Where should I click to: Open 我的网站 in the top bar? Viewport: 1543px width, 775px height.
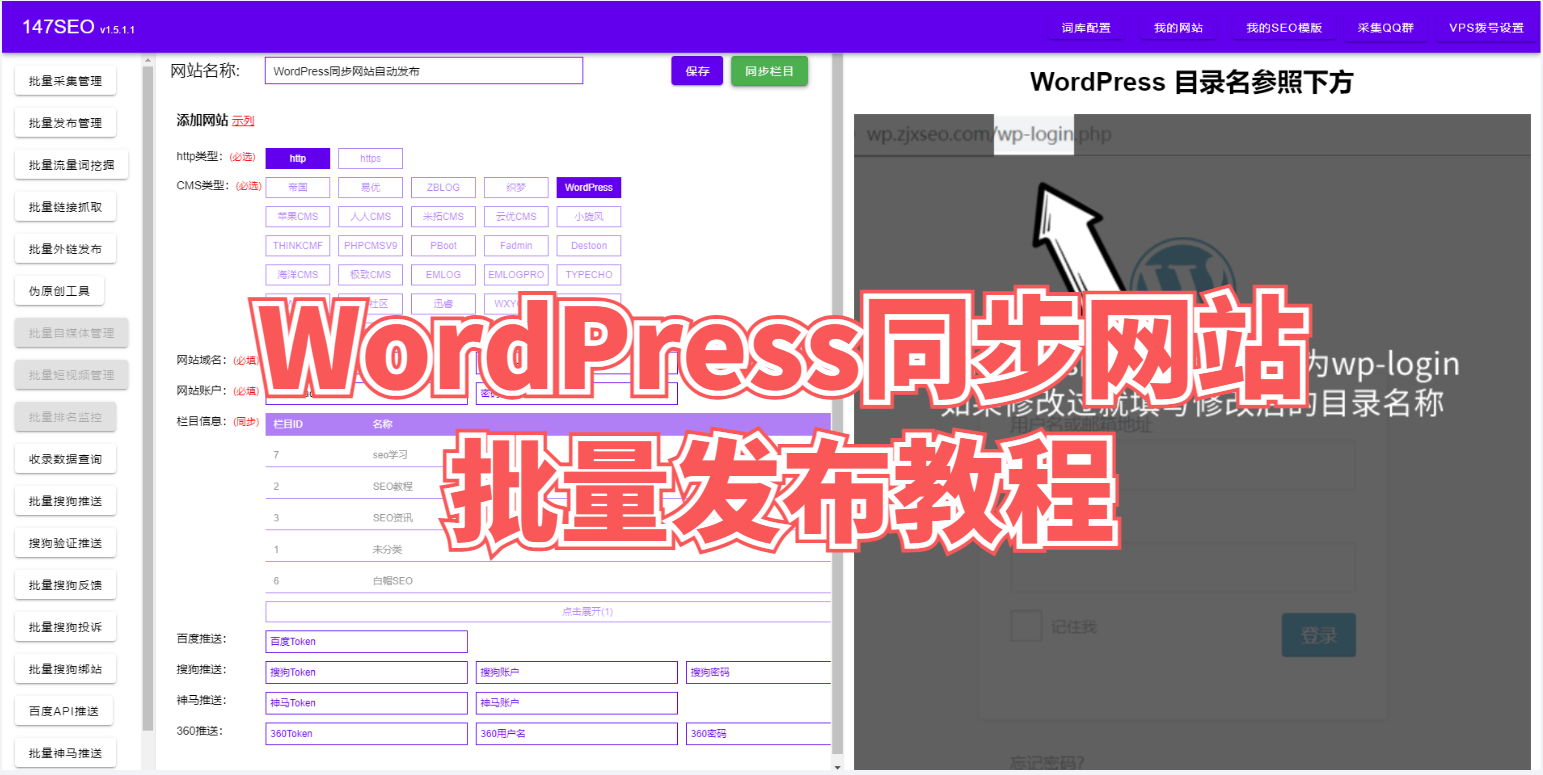(1178, 28)
